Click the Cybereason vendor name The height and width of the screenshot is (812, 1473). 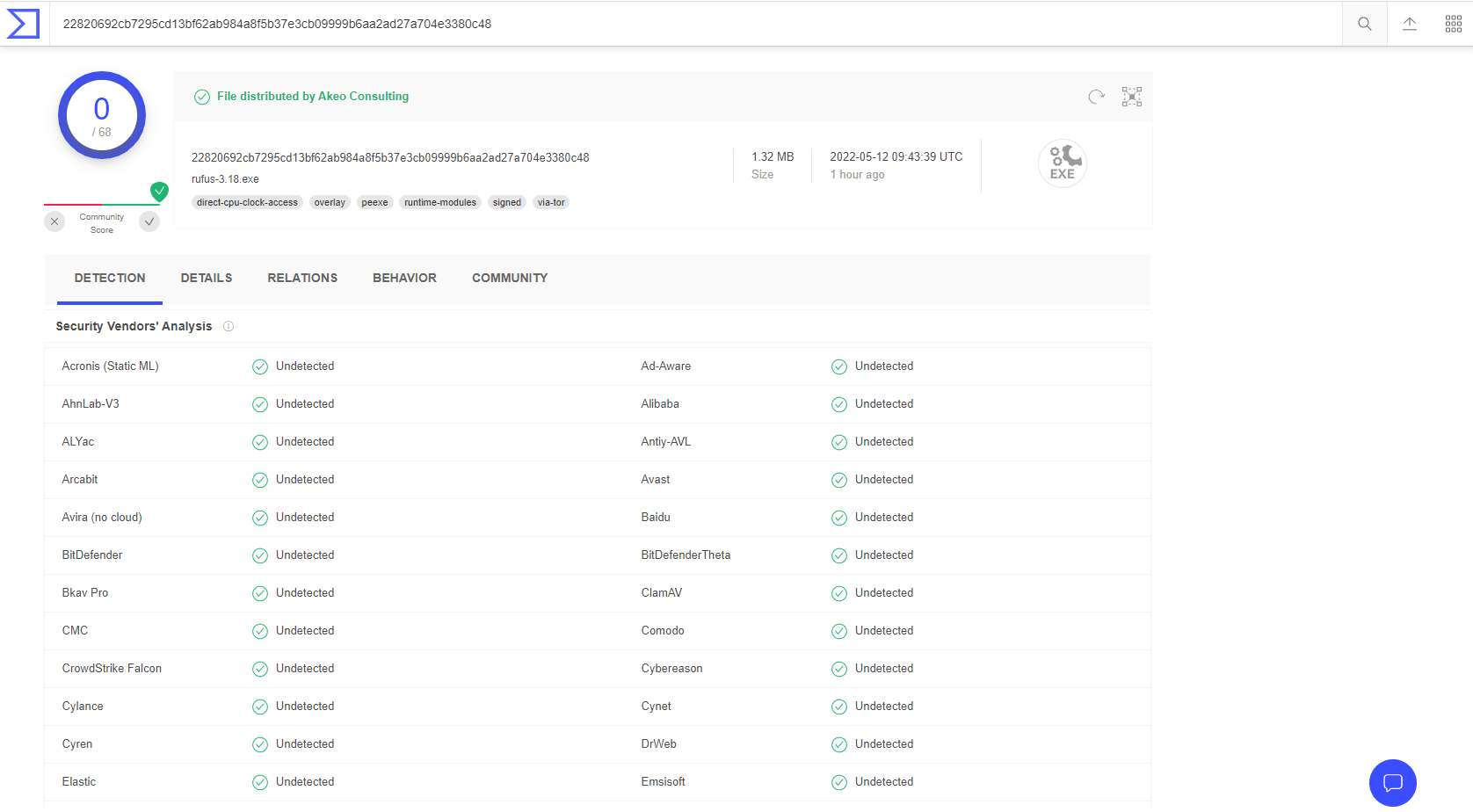point(672,669)
